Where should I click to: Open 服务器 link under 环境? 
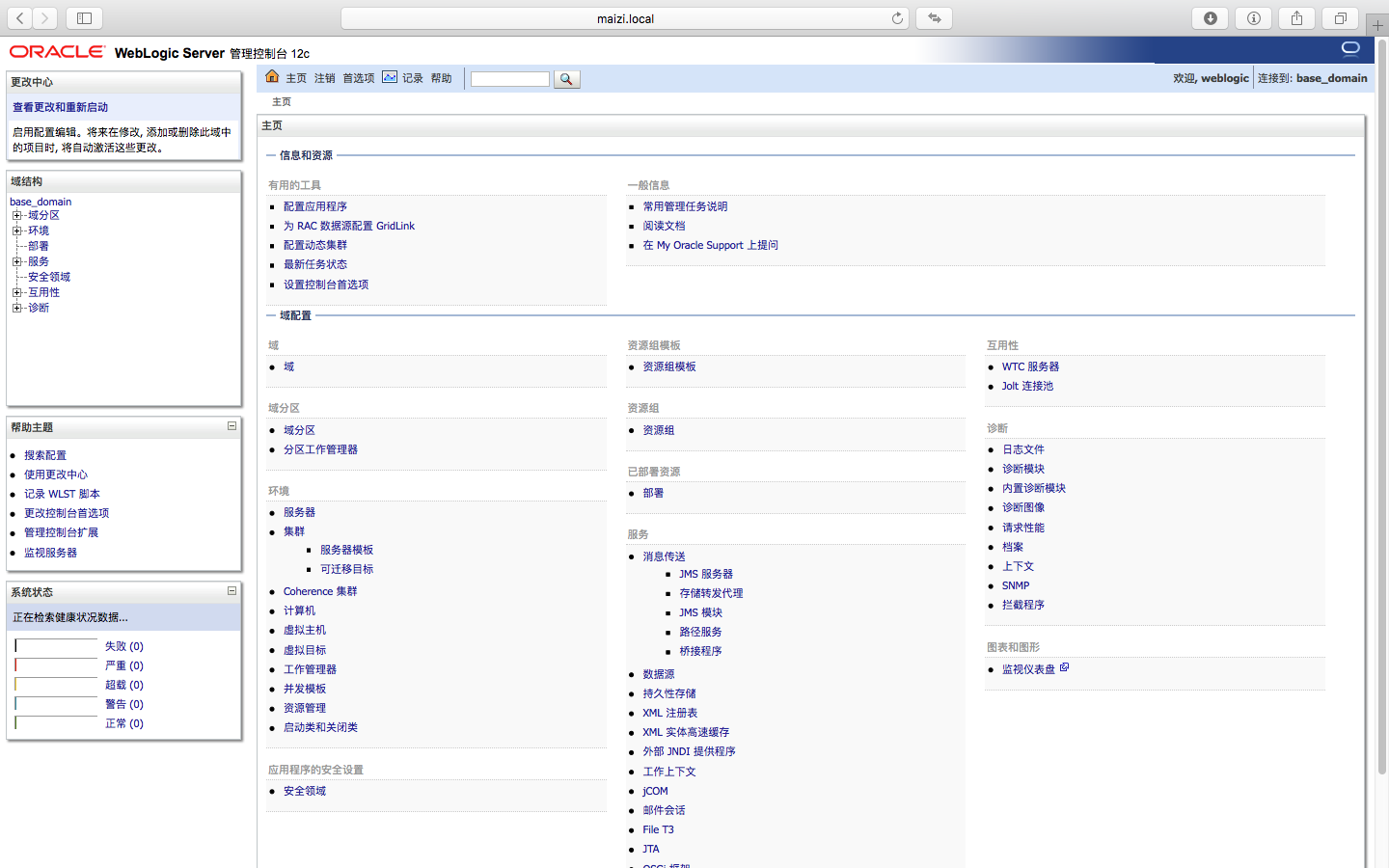pyautogui.click(x=299, y=512)
